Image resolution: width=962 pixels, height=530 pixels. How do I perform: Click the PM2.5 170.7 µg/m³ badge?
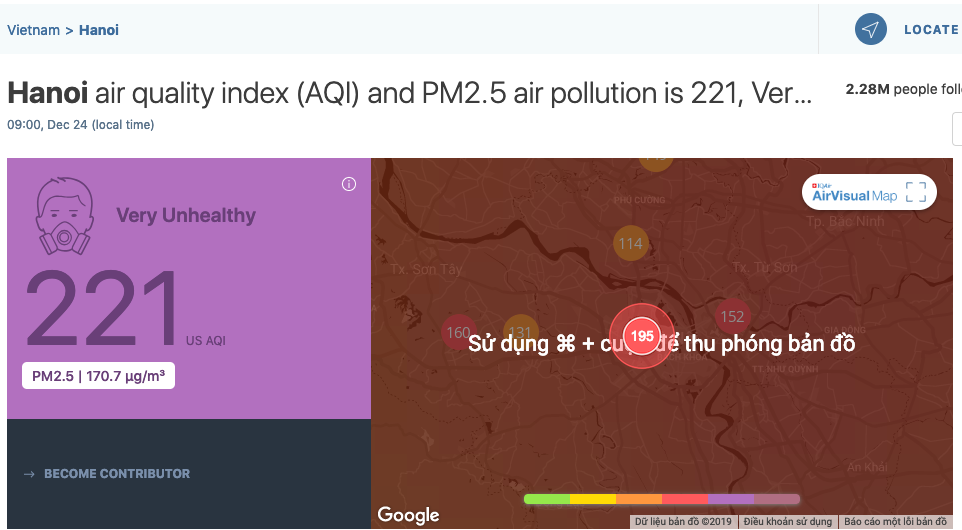coord(98,376)
